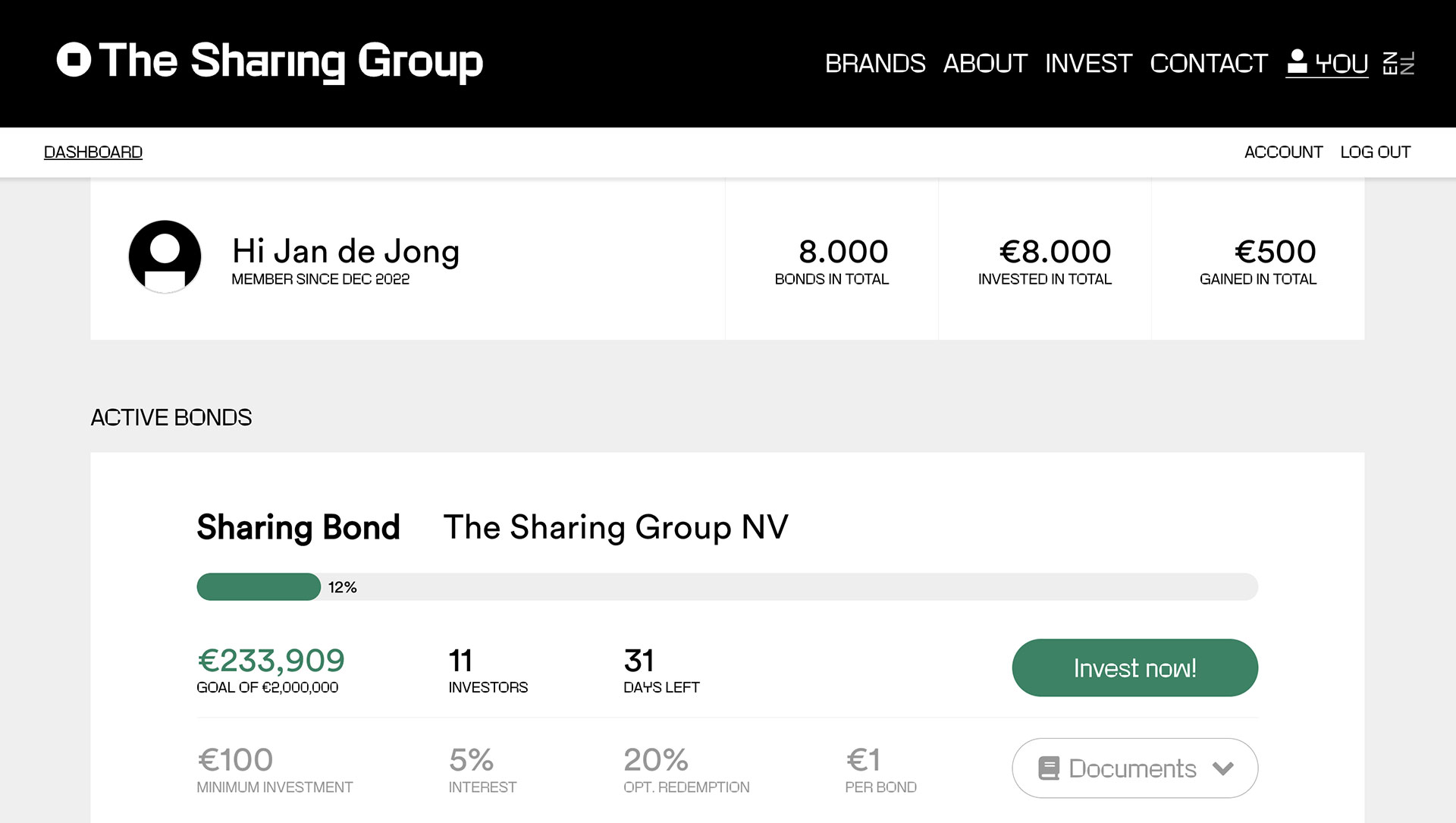
Task: Open ACCOUNT settings link
Action: pos(1283,152)
